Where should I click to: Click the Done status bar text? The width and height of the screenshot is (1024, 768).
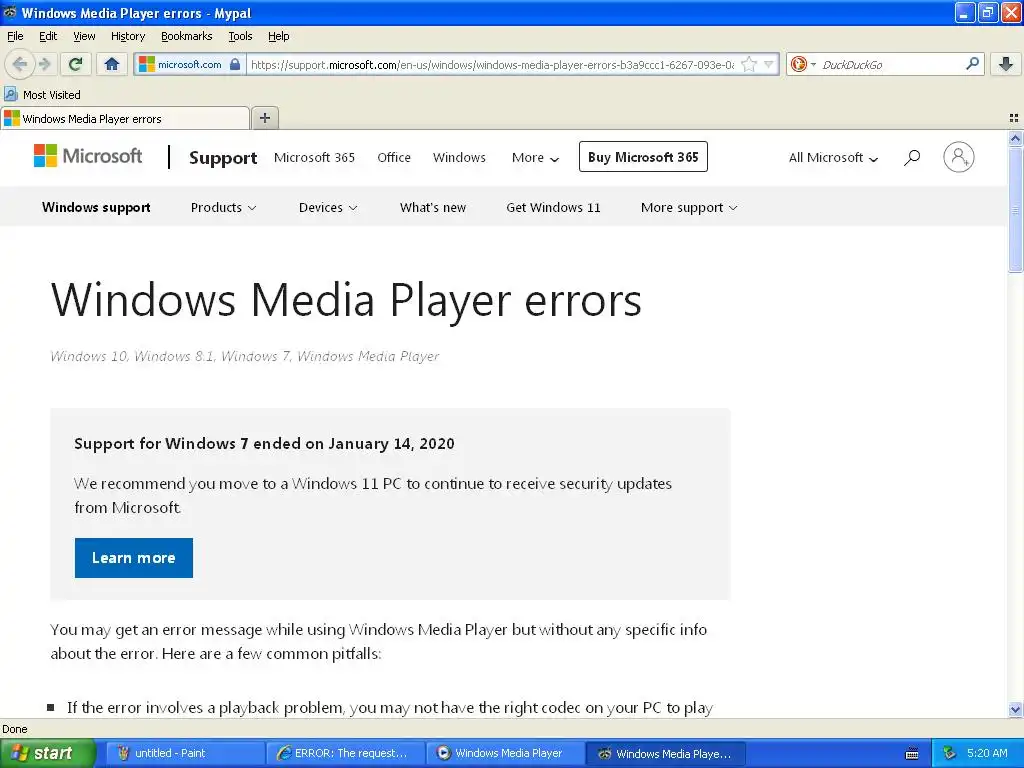click(14, 729)
